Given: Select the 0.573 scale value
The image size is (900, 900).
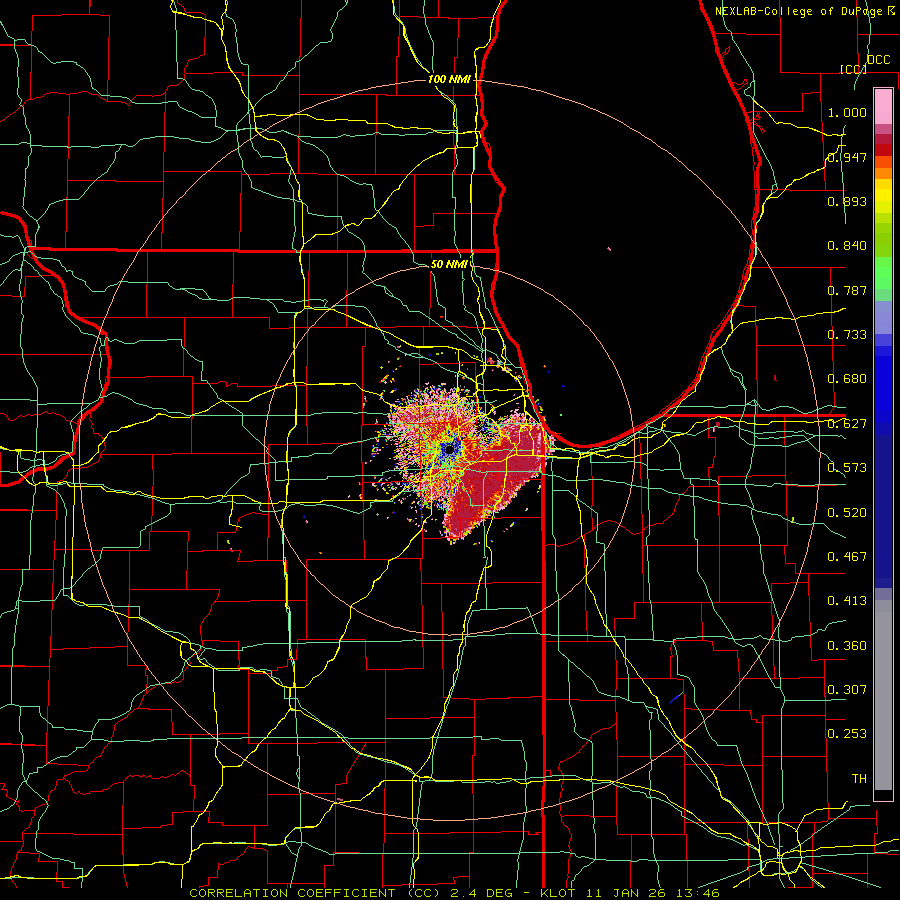Looking at the screenshot, I should 847,468.
